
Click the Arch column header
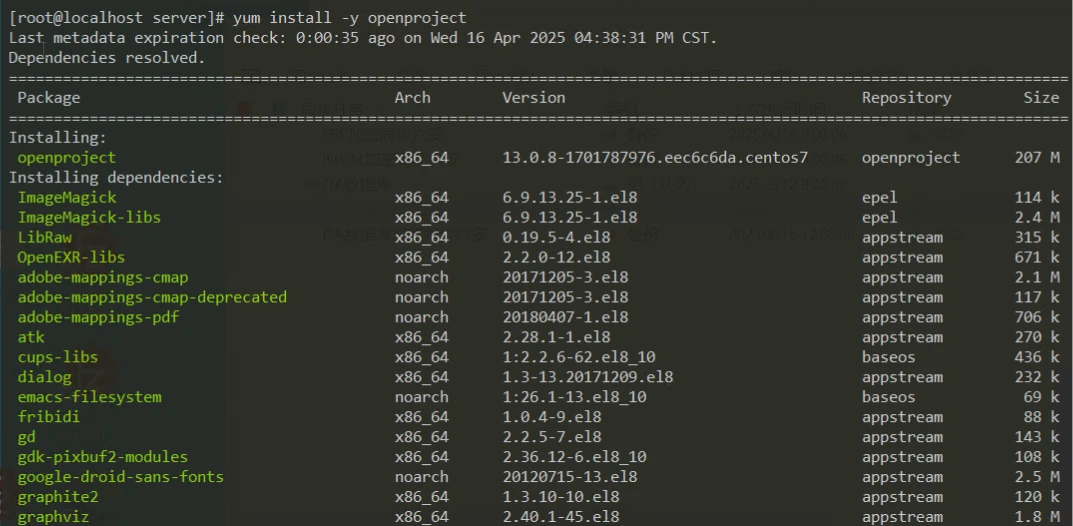coord(413,98)
